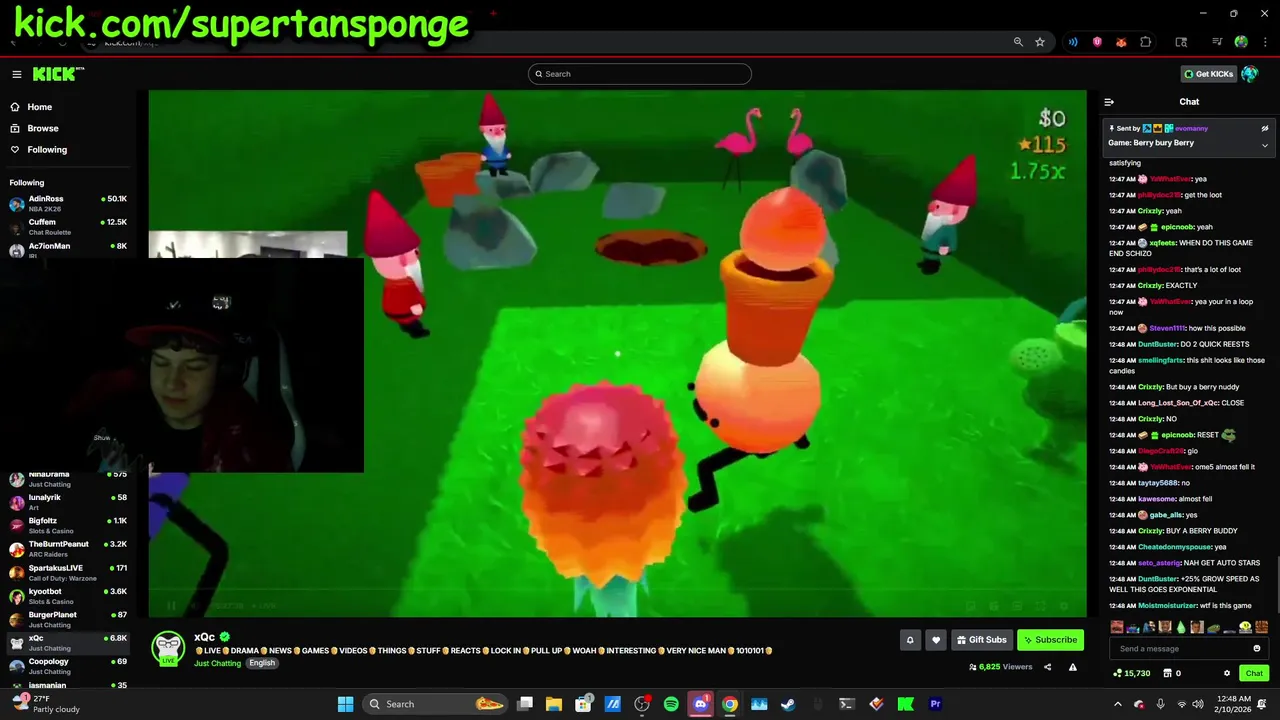Open the emoji picker in chat
1280x720 pixels.
click(x=1257, y=648)
